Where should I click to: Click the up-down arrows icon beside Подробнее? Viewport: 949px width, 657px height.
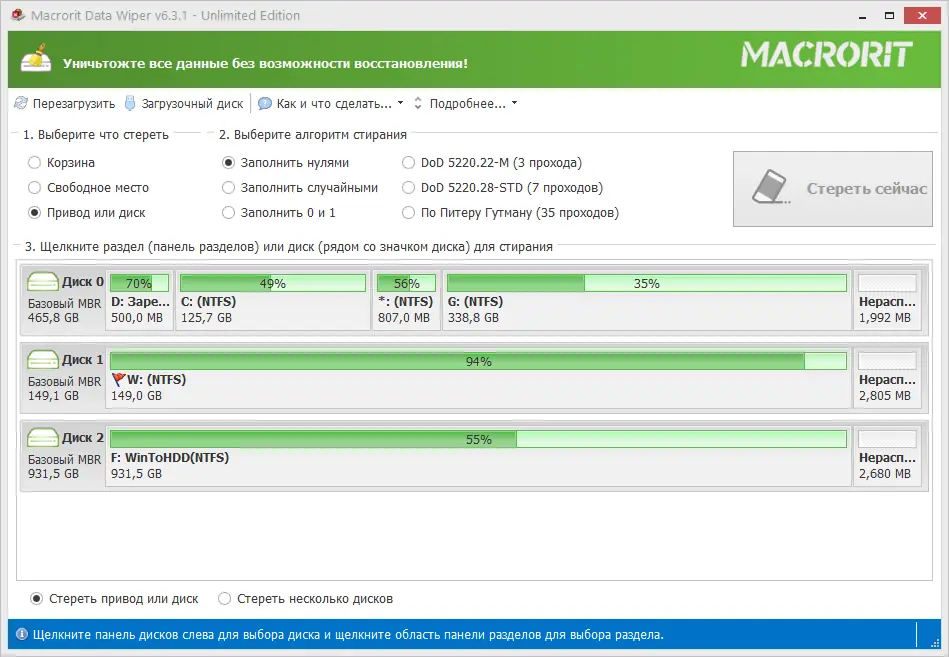418,103
